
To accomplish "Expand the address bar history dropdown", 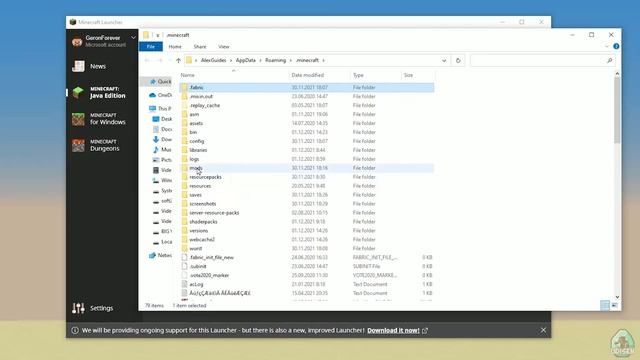I will (x=444, y=60).
